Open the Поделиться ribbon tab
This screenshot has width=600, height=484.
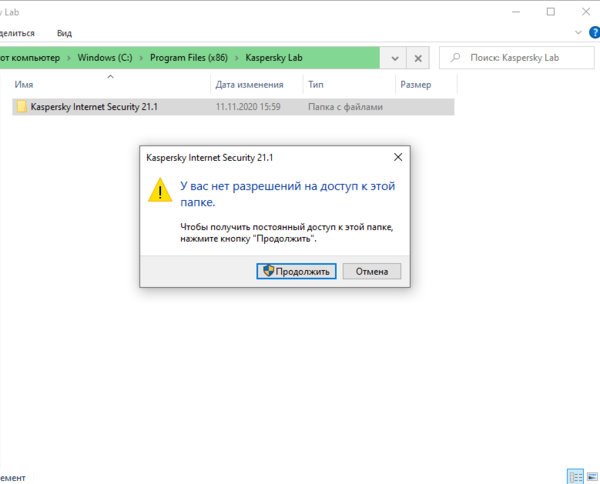click(x=17, y=33)
